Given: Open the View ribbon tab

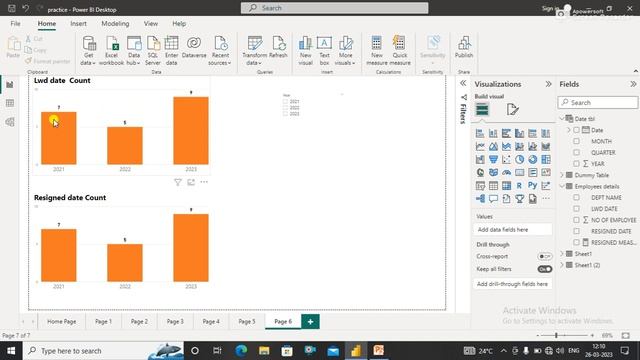Looking at the screenshot, I should tap(151, 24).
